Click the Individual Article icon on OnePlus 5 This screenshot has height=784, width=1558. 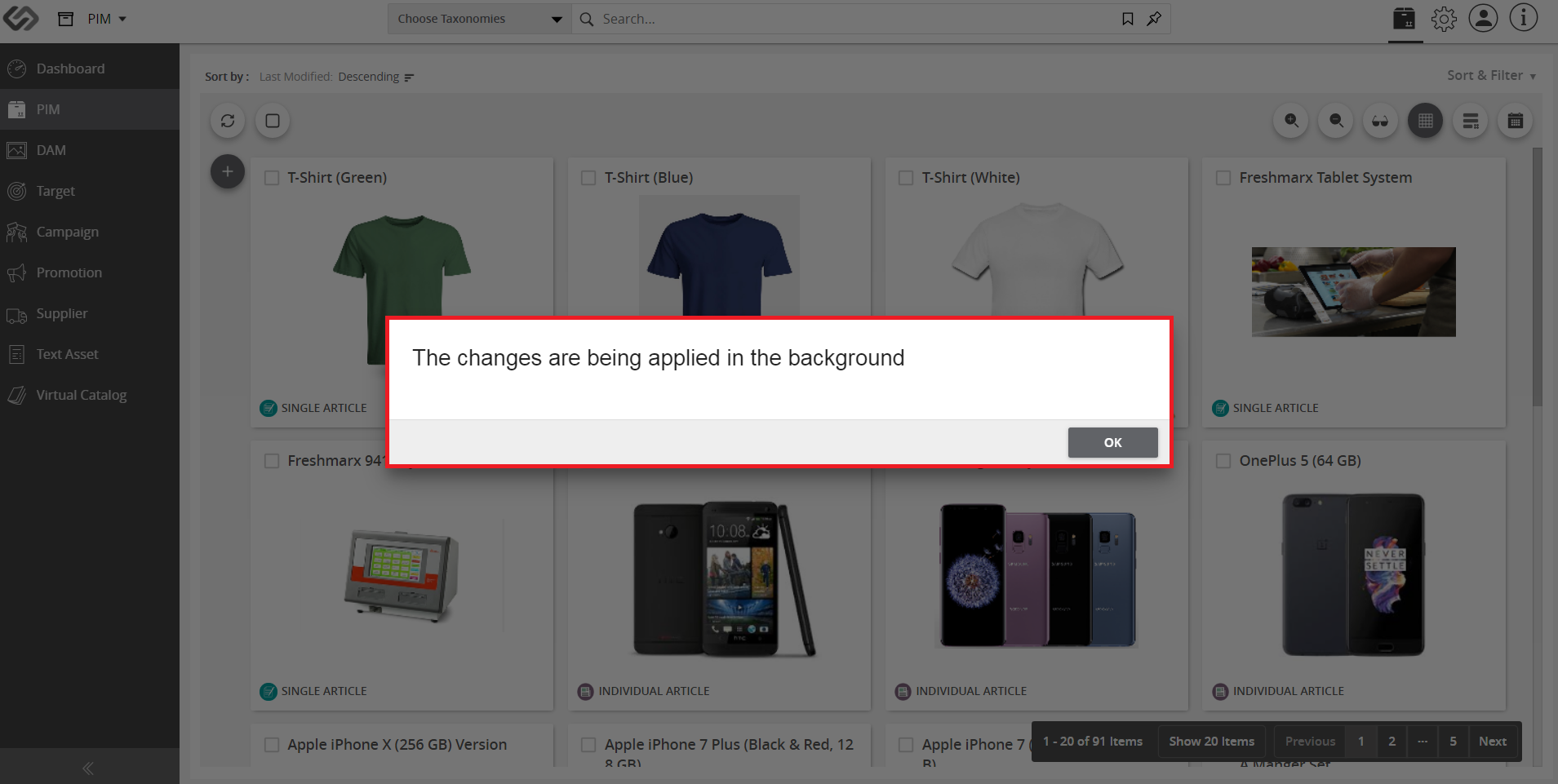pos(1220,692)
